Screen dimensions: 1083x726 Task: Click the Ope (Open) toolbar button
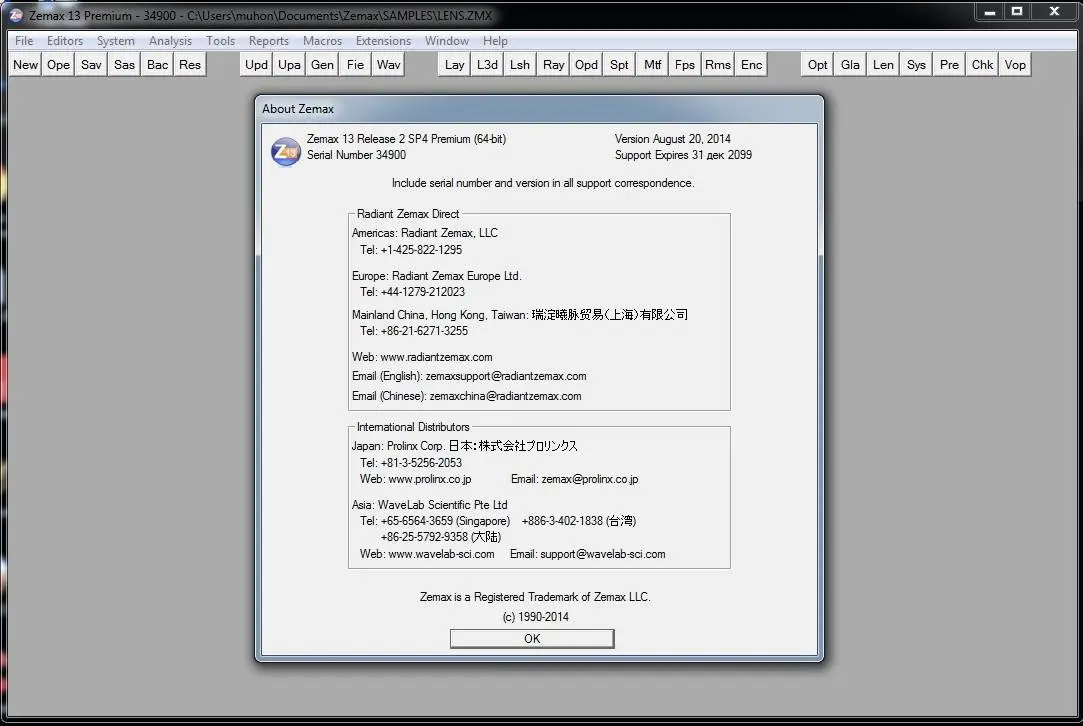pos(59,65)
